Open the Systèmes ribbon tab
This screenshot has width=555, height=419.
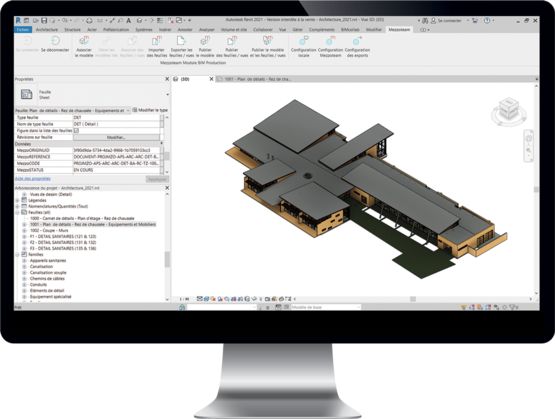pos(144,30)
